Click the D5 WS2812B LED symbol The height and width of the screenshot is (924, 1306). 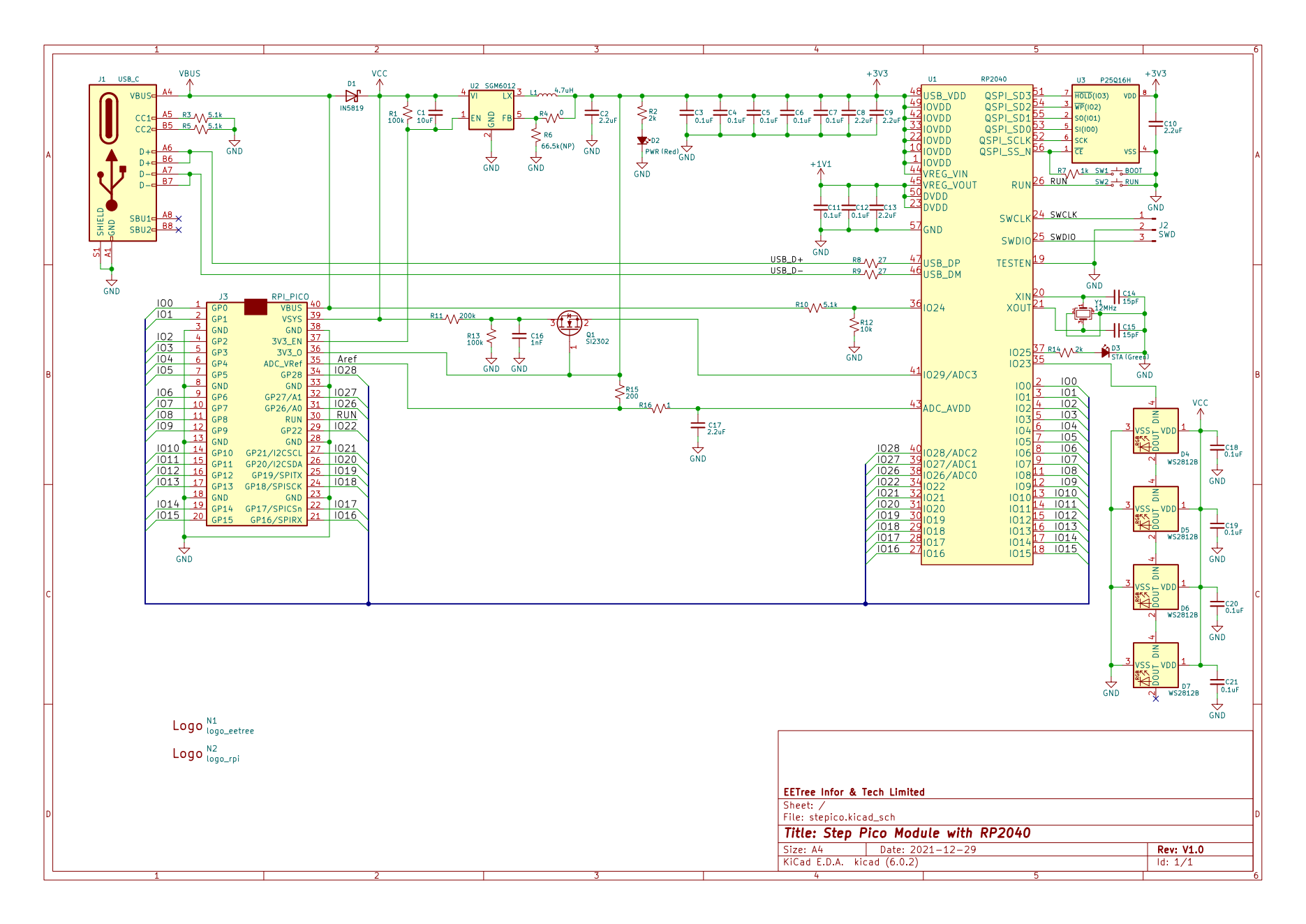[x=1156, y=509]
